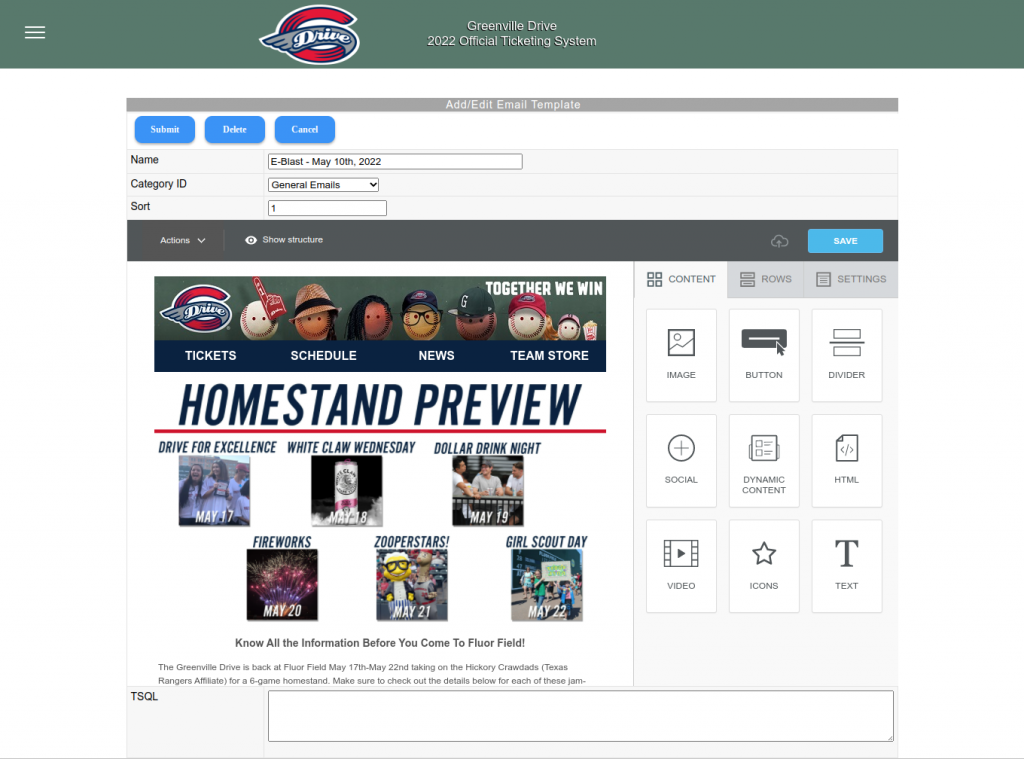1024x759 pixels.
Task: Click the Tickets link in email
Action: pyautogui.click(x=210, y=355)
